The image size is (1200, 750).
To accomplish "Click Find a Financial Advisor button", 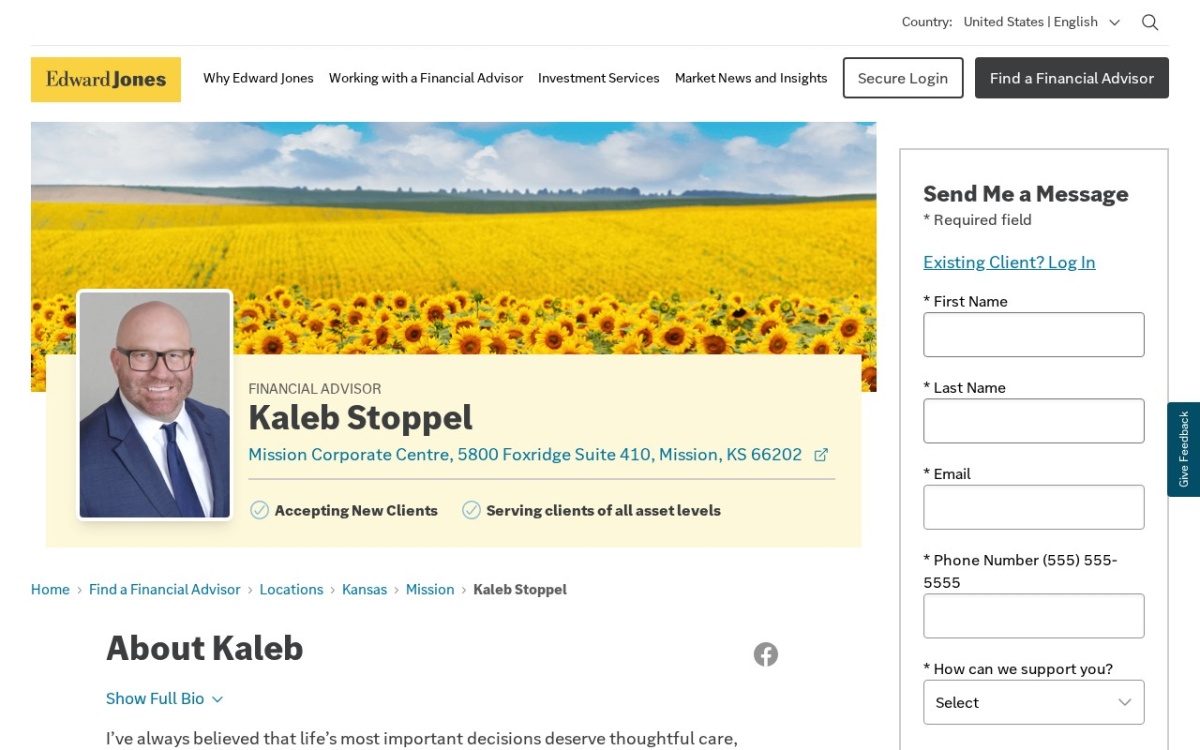I will (1072, 78).
